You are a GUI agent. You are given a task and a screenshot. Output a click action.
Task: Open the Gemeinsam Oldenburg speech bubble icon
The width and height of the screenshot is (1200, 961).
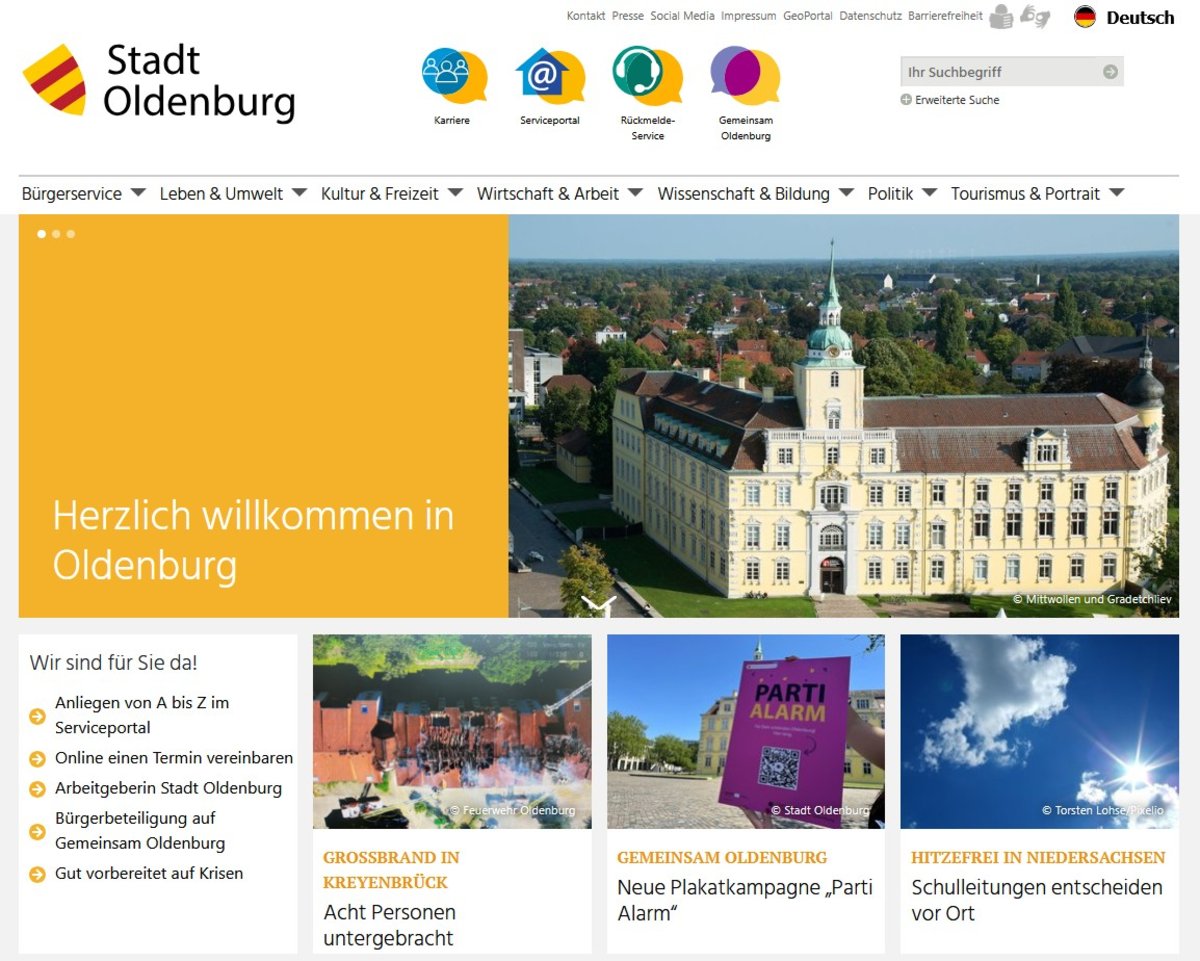pos(745,76)
